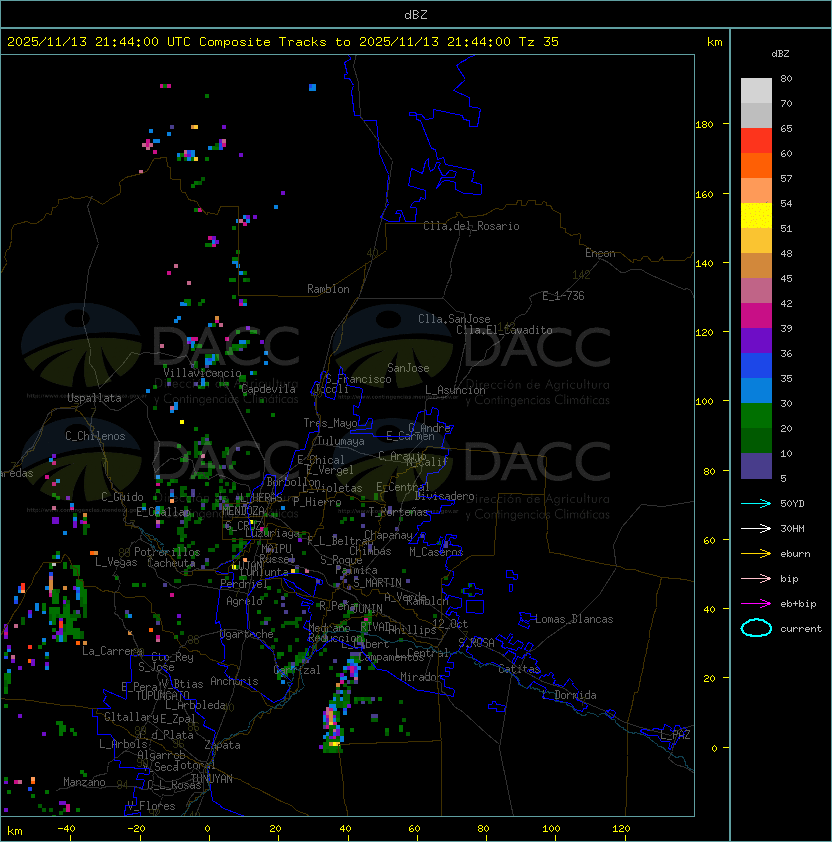Click the Ugarteche place label

tap(247, 634)
